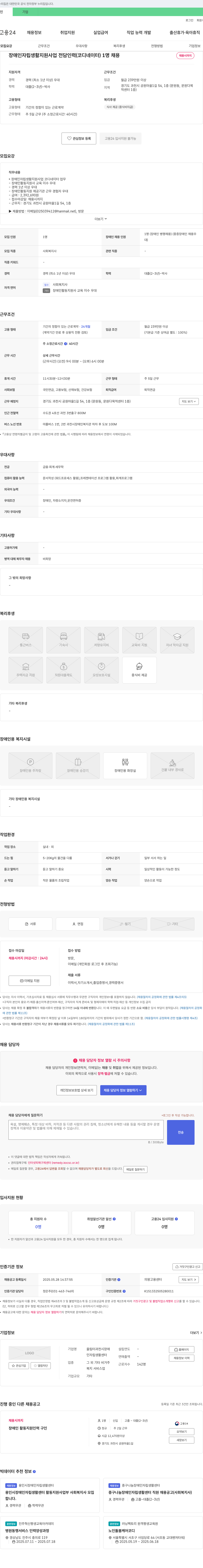Image resolution: width=203 pixels, height=1568 pixels.
Task: Open the 채용정보 main menu
Action: pyautogui.click(x=34, y=32)
